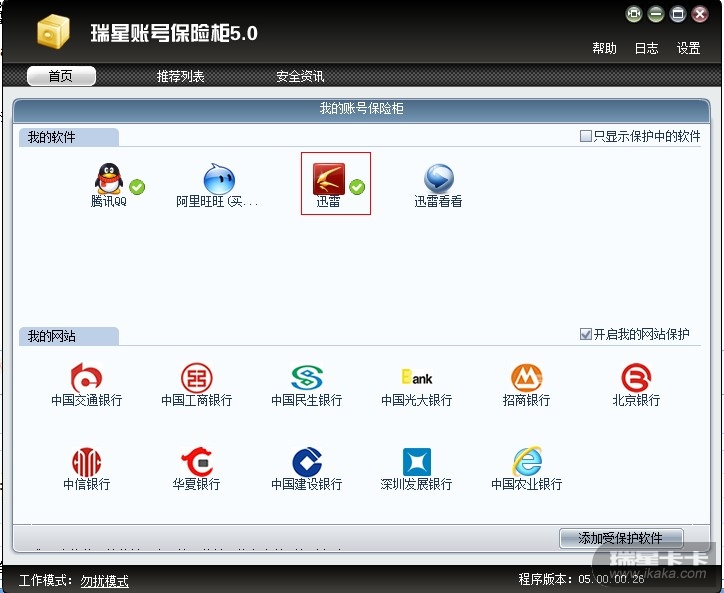Open 中国民生银行 bank icon

point(307,377)
